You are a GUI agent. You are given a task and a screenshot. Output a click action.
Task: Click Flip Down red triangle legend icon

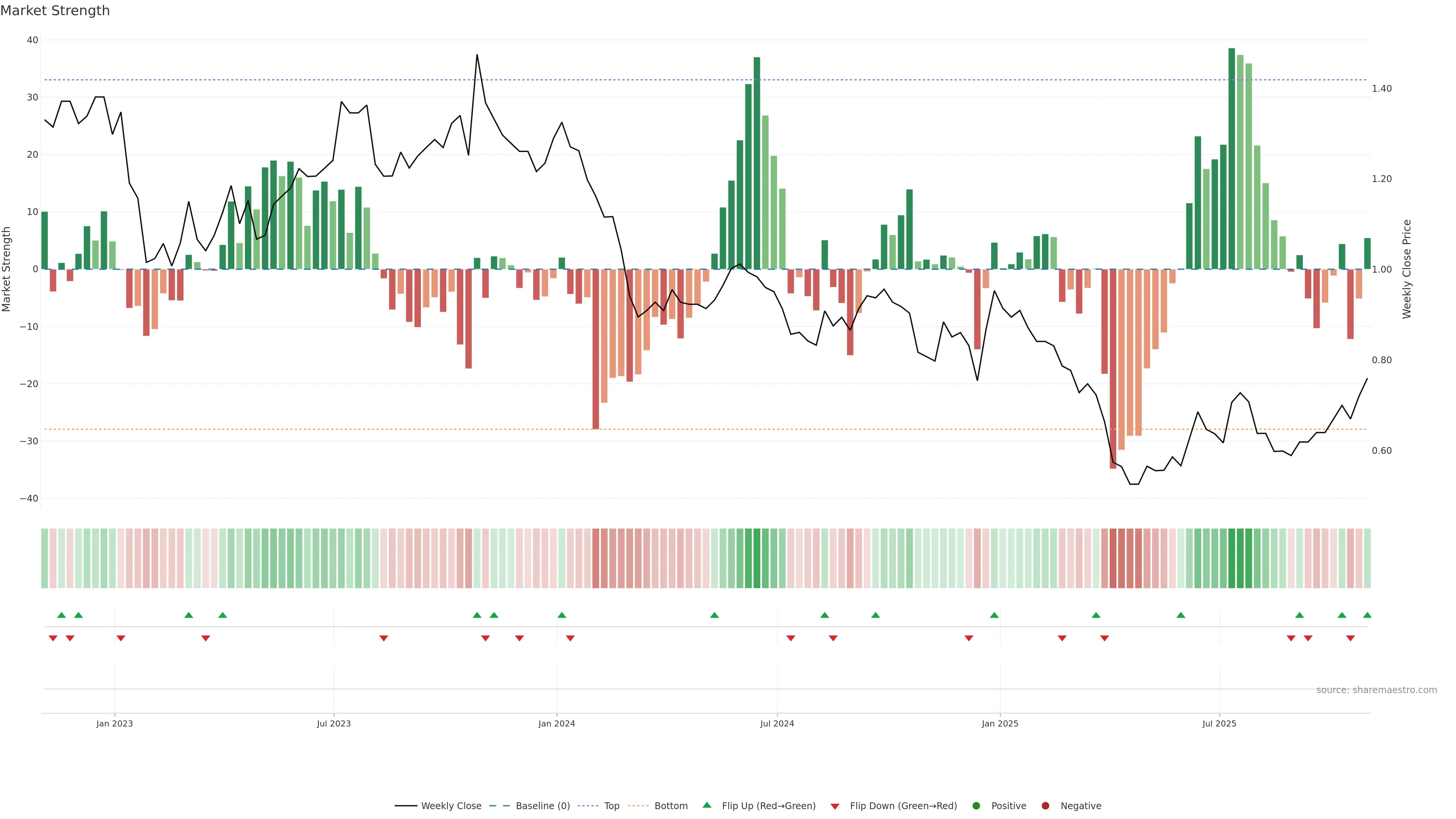pos(835,806)
